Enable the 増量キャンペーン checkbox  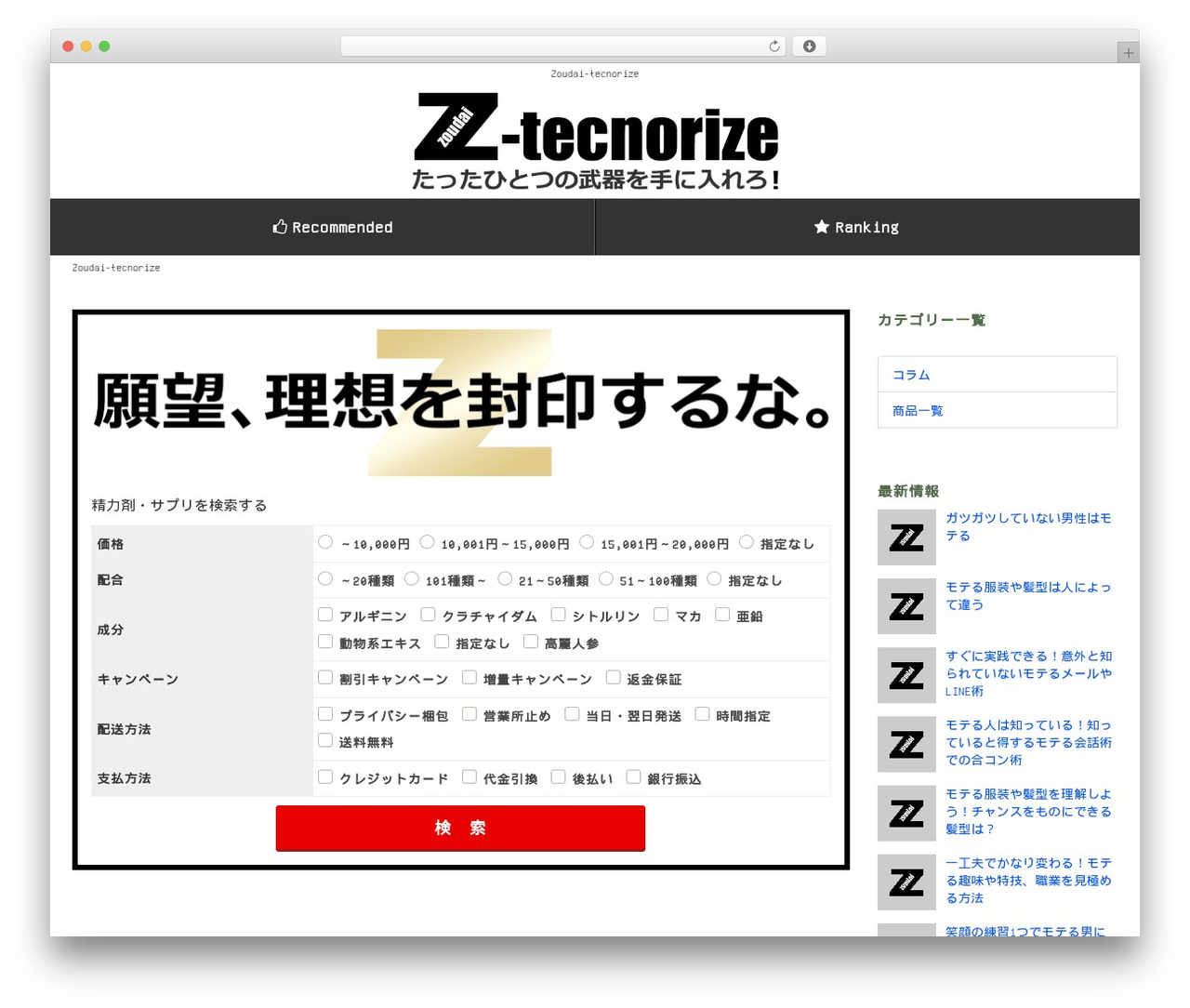pyautogui.click(x=469, y=678)
